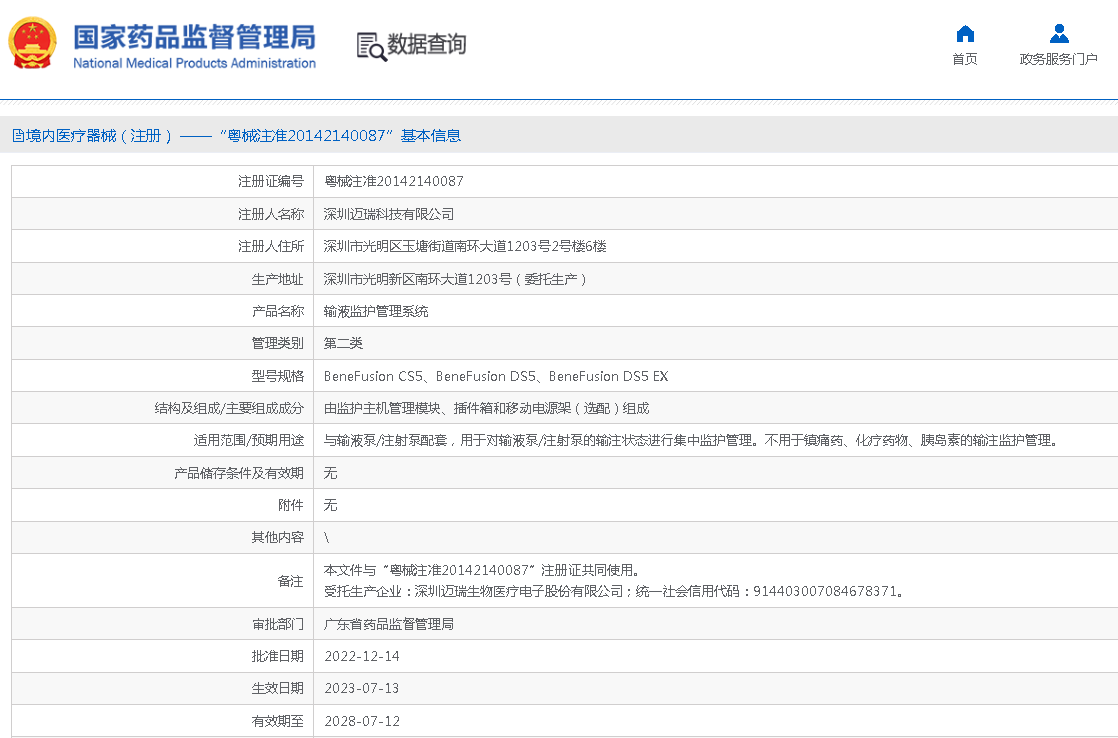Image resolution: width=1118 pixels, height=738 pixels.
Task: Click the 数据查询 magnifier document icon
Action: [x=371, y=46]
